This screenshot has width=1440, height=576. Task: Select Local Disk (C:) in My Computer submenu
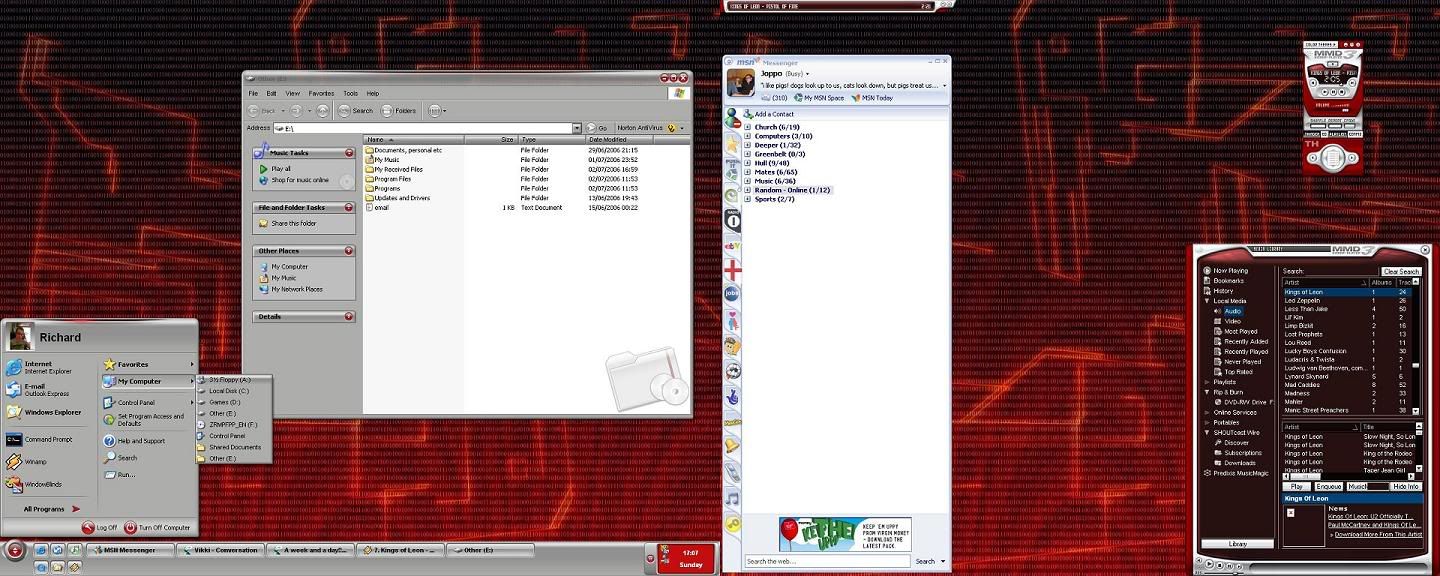pyautogui.click(x=234, y=391)
